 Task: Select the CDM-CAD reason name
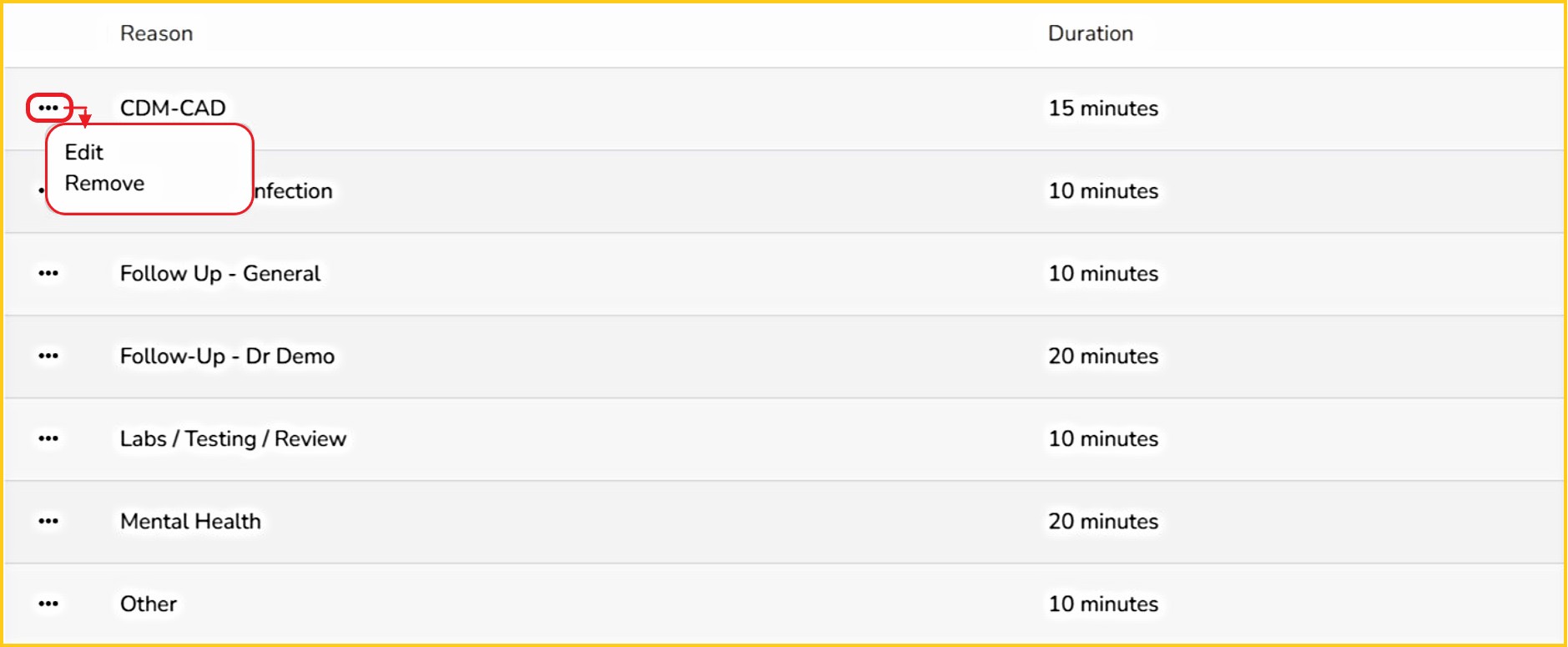[173, 108]
